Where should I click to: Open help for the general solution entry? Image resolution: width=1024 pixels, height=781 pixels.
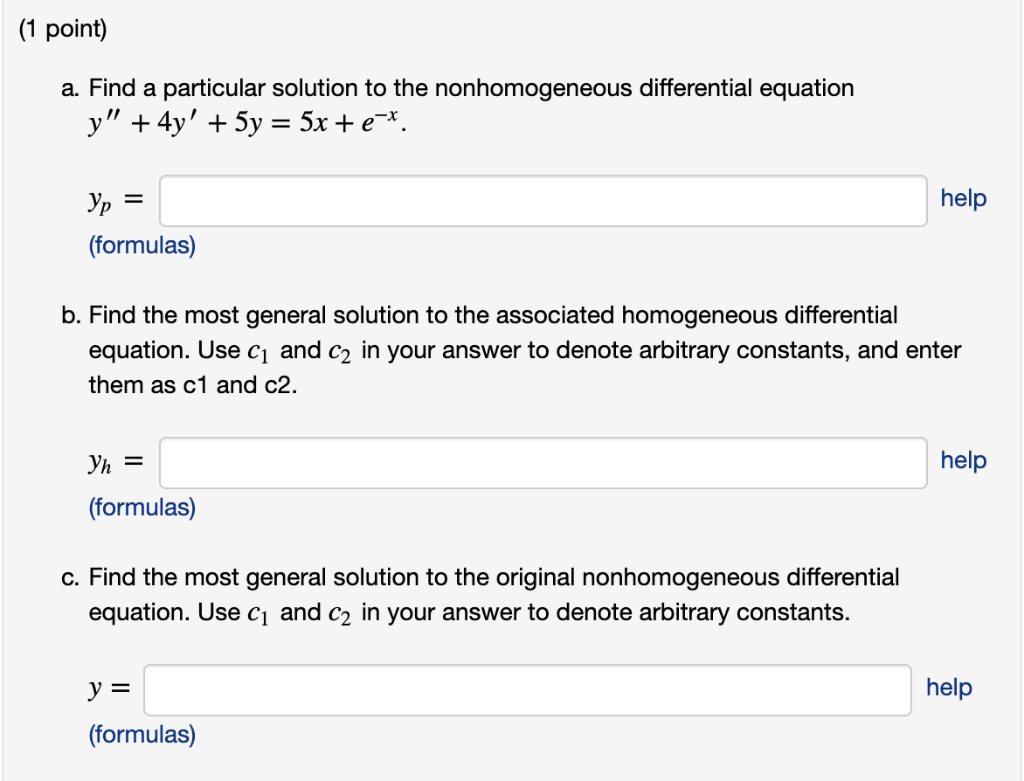coord(947,687)
